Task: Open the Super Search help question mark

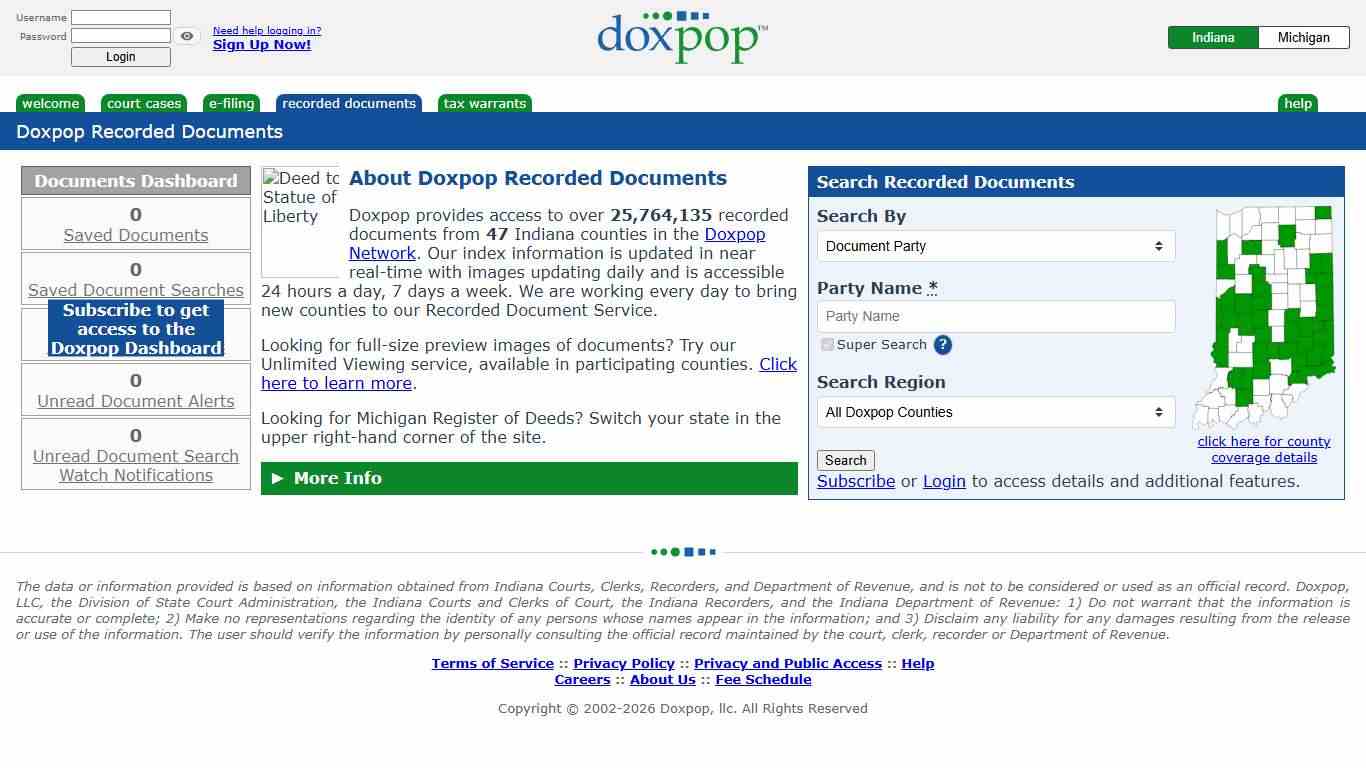Action: click(941, 345)
